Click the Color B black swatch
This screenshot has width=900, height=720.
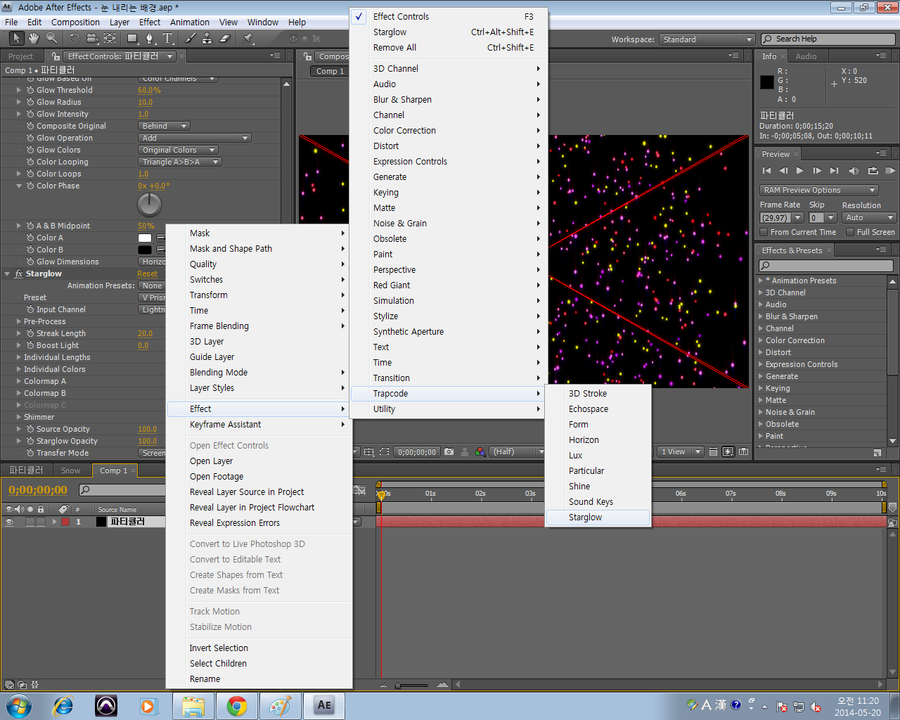click(x=145, y=250)
